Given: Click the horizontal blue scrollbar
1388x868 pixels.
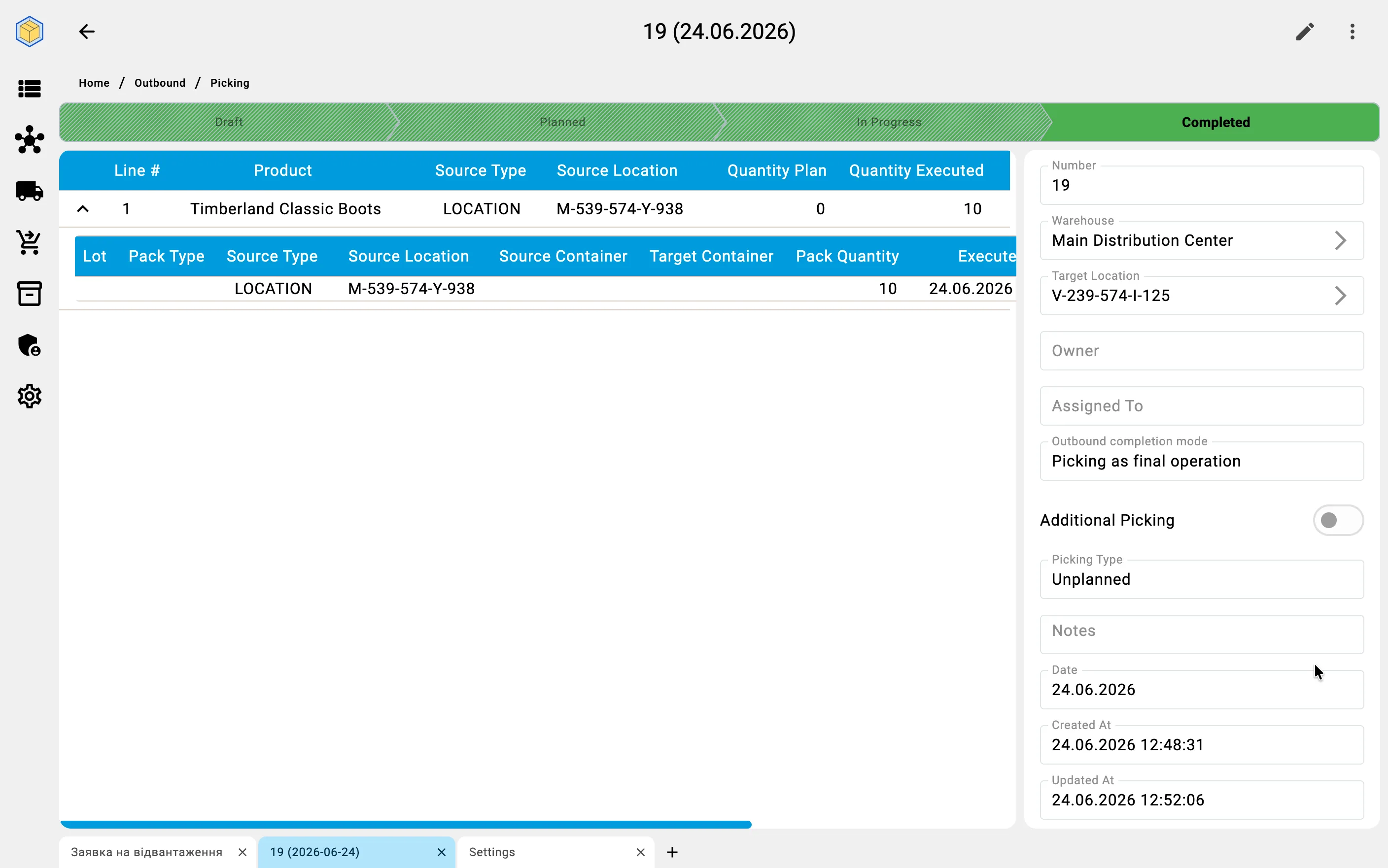Looking at the screenshot, I should (406, 824).
